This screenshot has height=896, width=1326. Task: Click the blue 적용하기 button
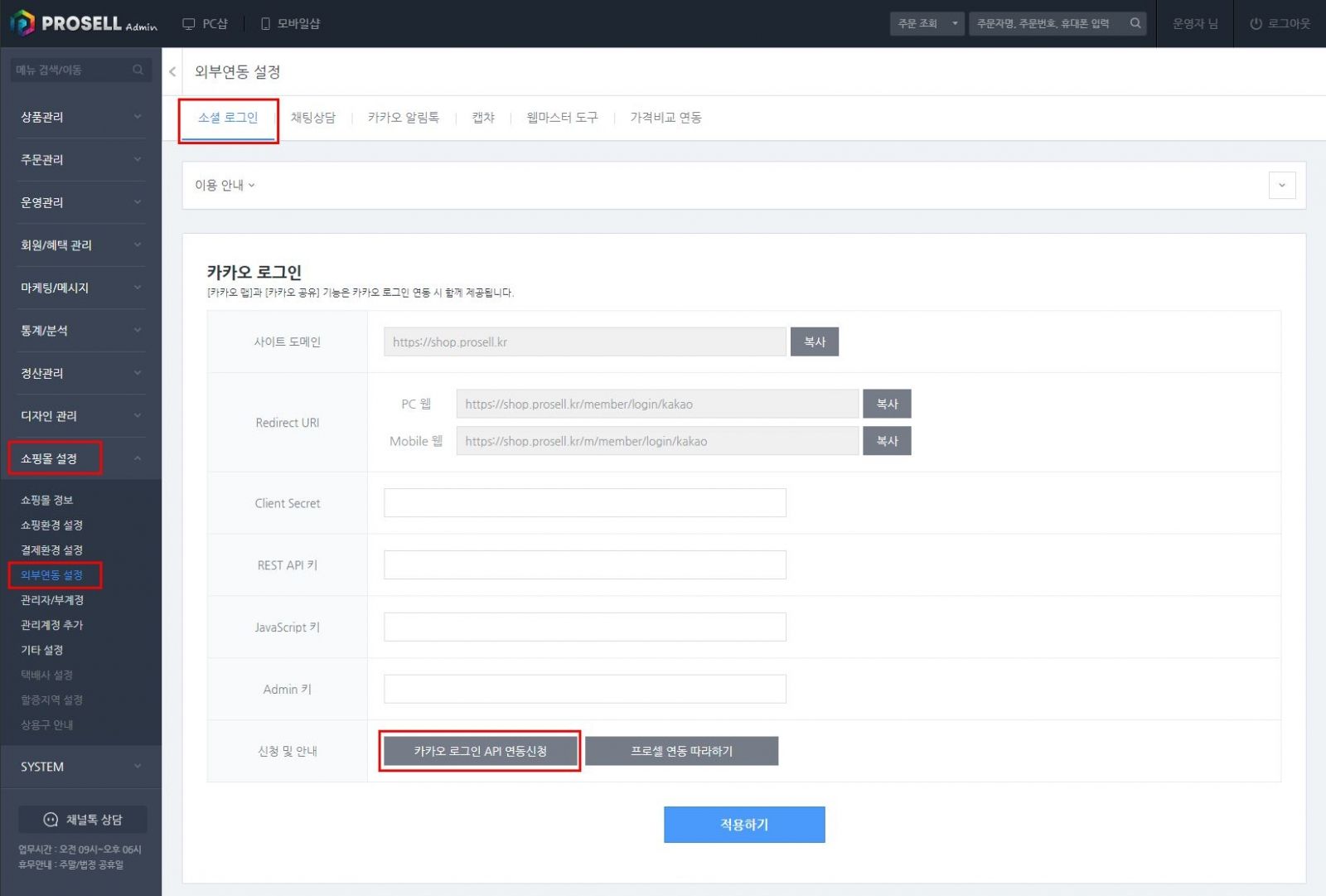pos(744,825)
